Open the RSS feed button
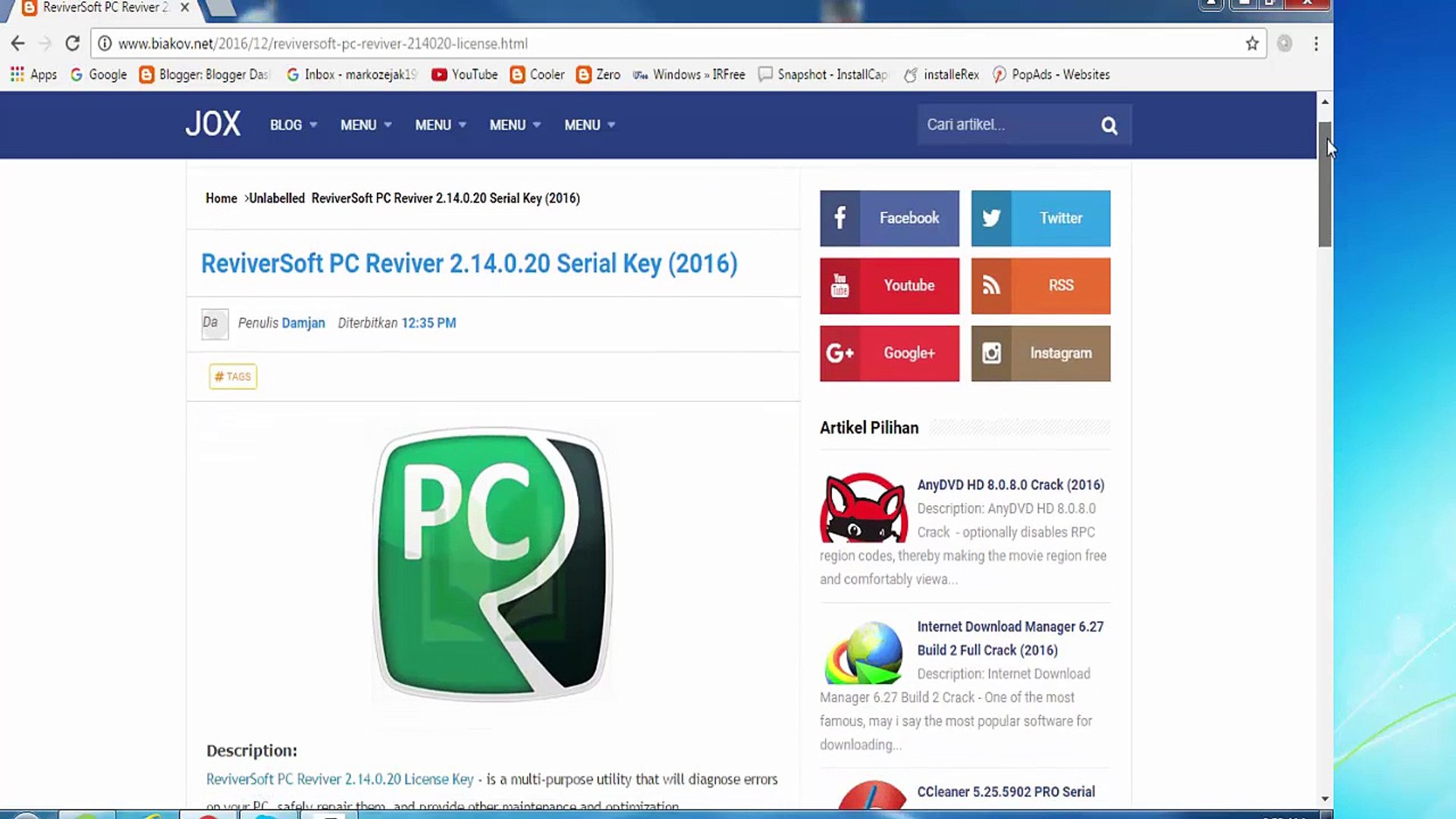This screenshot has height=819, width=1456. pyautogui.click(x=1040, y=286)
